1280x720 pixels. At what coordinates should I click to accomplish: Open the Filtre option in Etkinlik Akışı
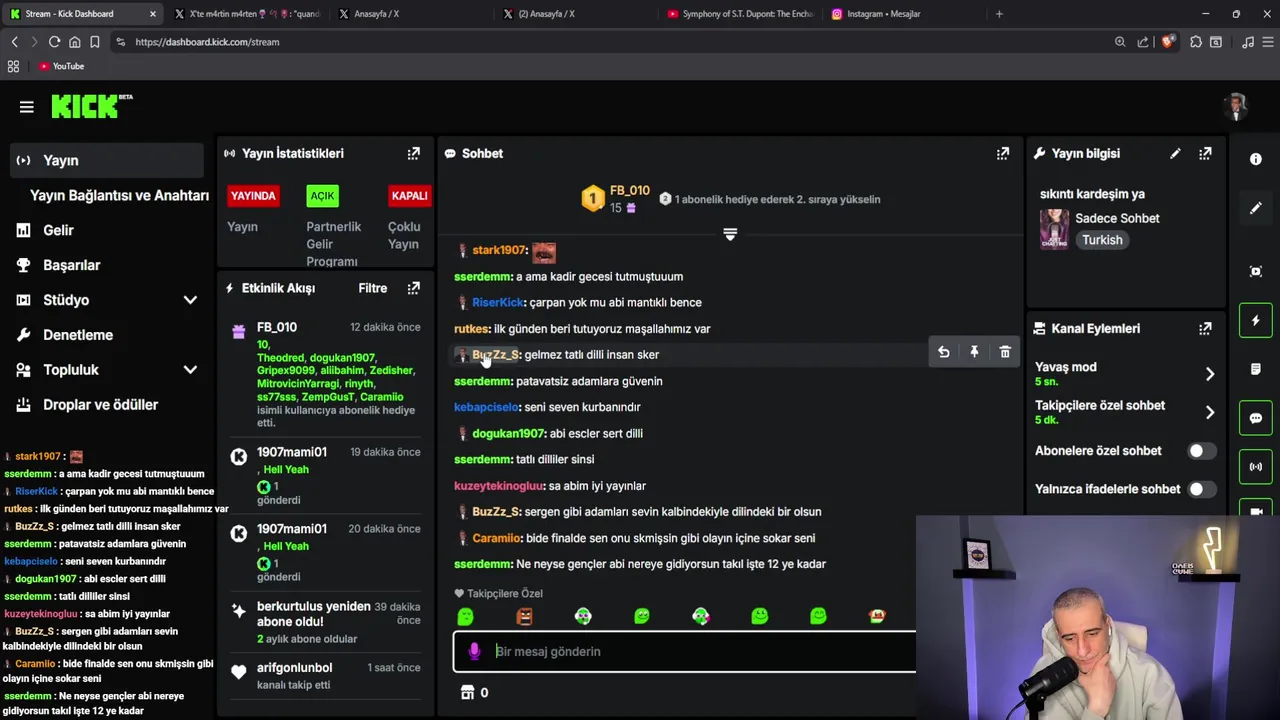(373, 288)
